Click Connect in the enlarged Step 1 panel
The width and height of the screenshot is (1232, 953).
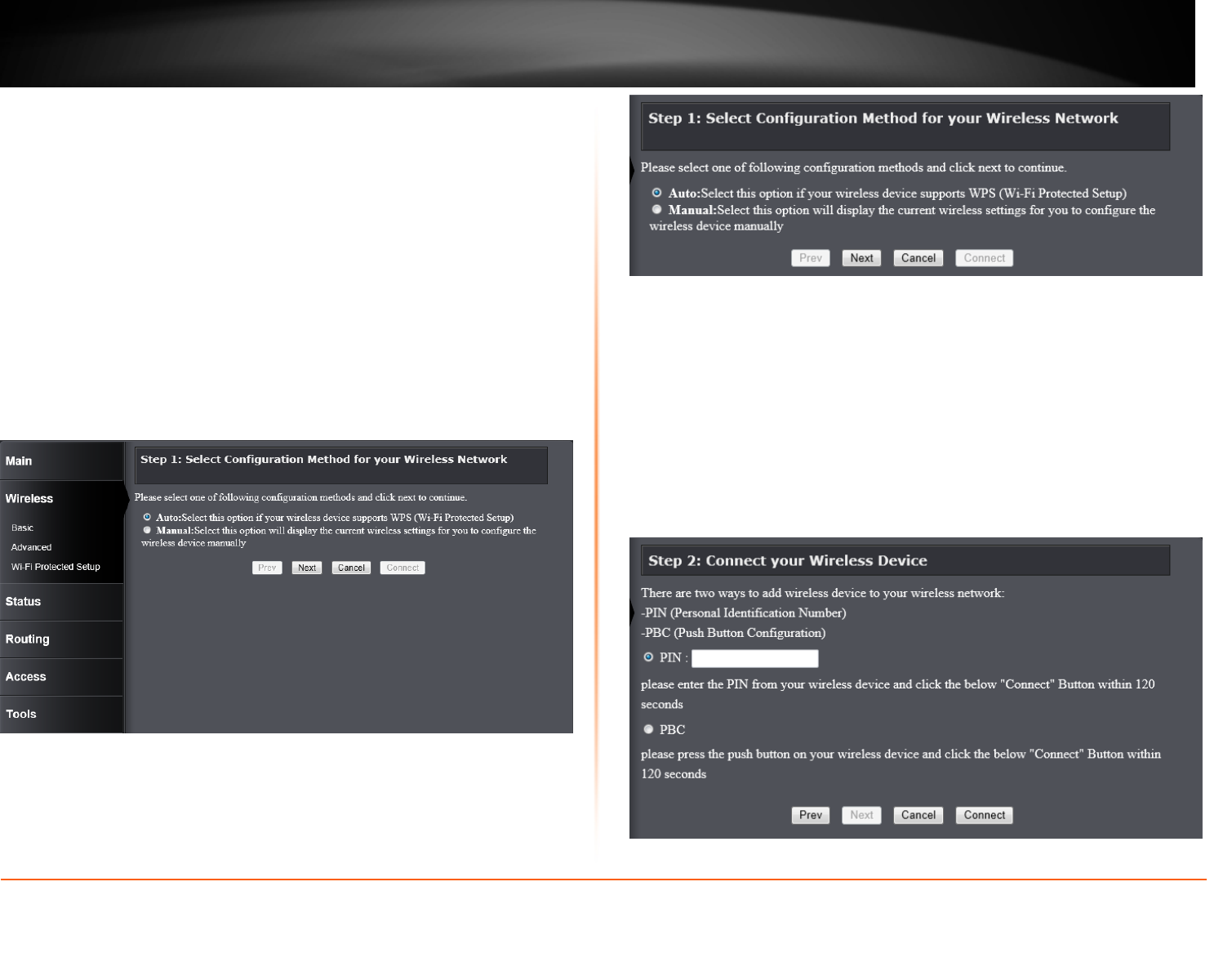[985, 258]
